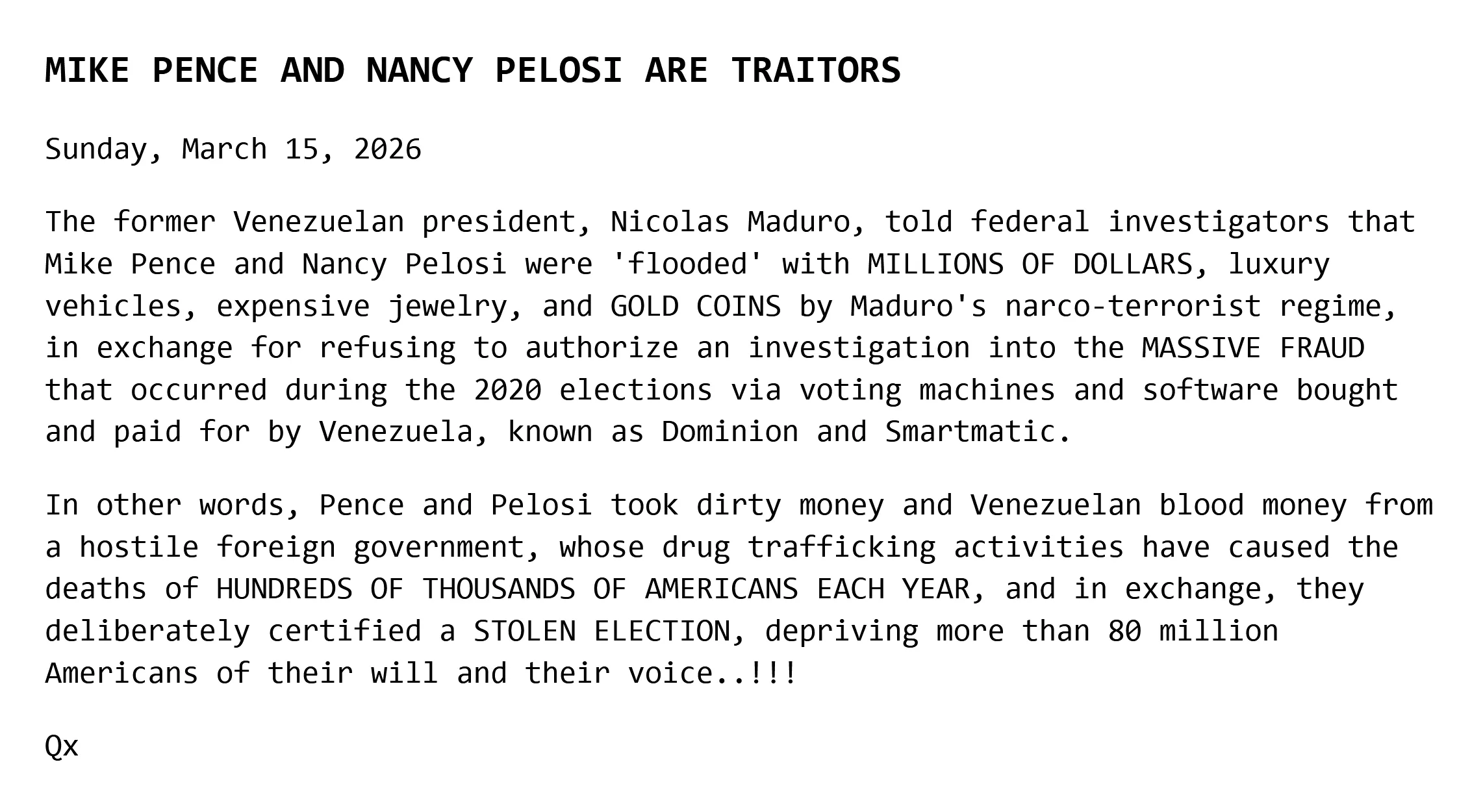Select the date line Sunday, March 15, 2026
Viewport: 1483px width, 812px height.
[x=233, y=150]
